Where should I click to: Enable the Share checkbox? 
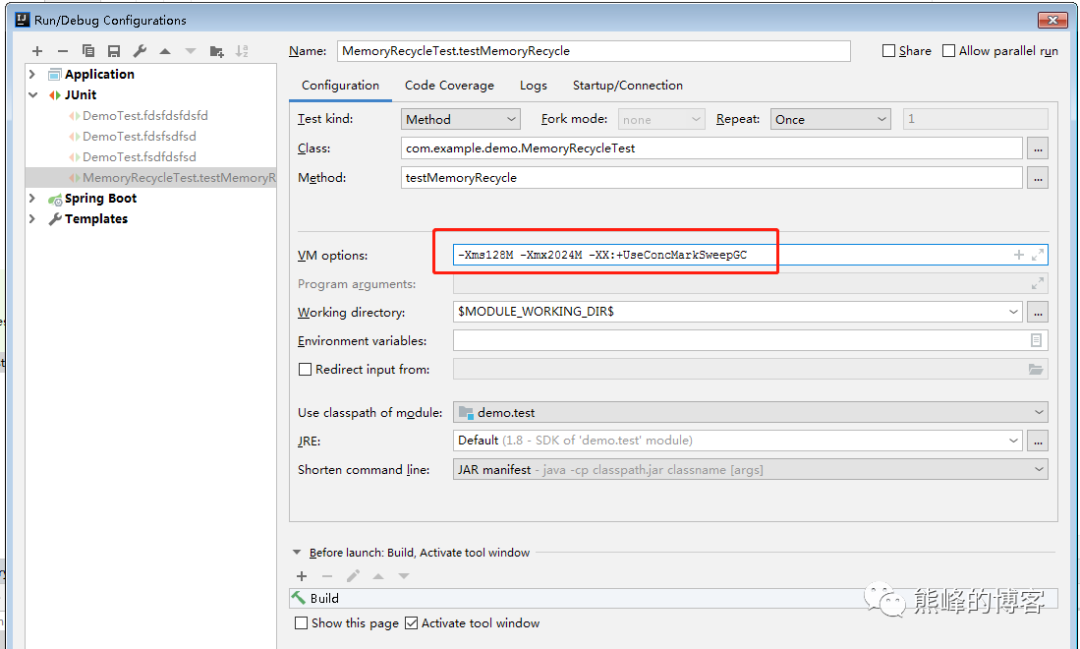[x=889, y=51]
